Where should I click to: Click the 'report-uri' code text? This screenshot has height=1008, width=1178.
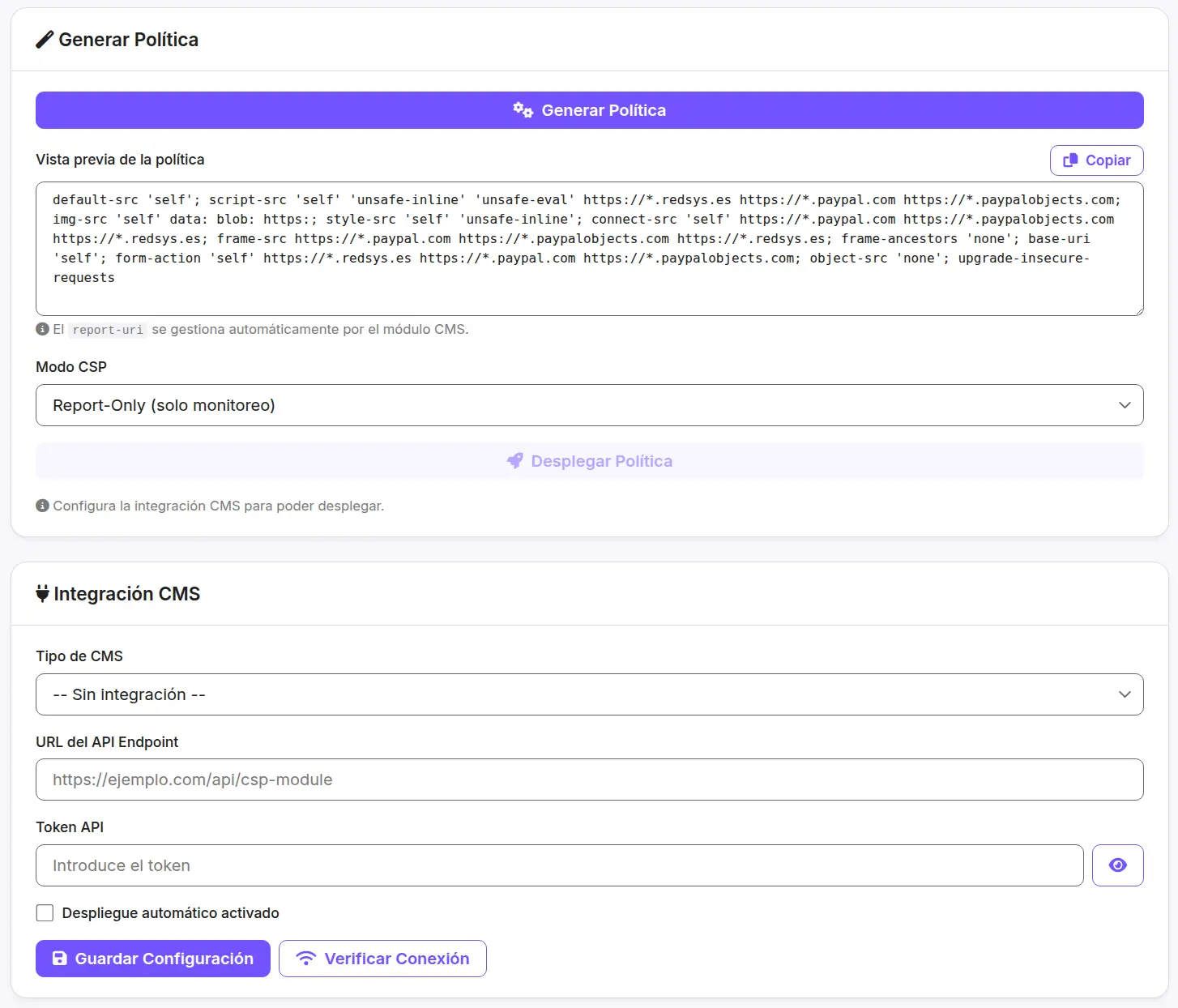(x=108, y=330)
